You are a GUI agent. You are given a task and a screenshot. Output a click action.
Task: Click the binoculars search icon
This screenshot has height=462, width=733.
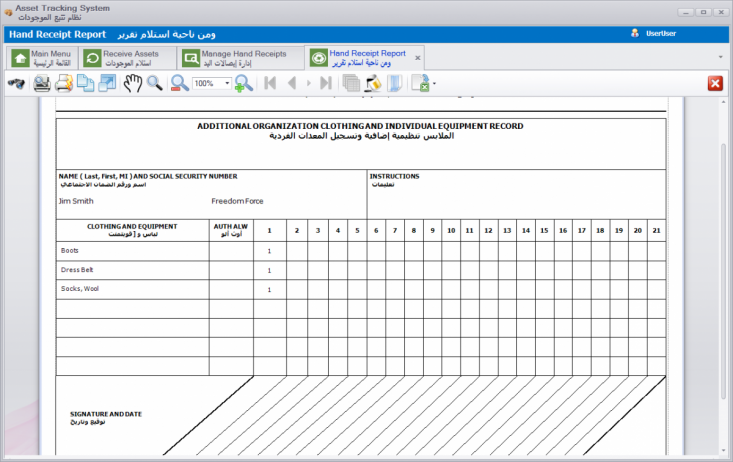coord(16,83)
